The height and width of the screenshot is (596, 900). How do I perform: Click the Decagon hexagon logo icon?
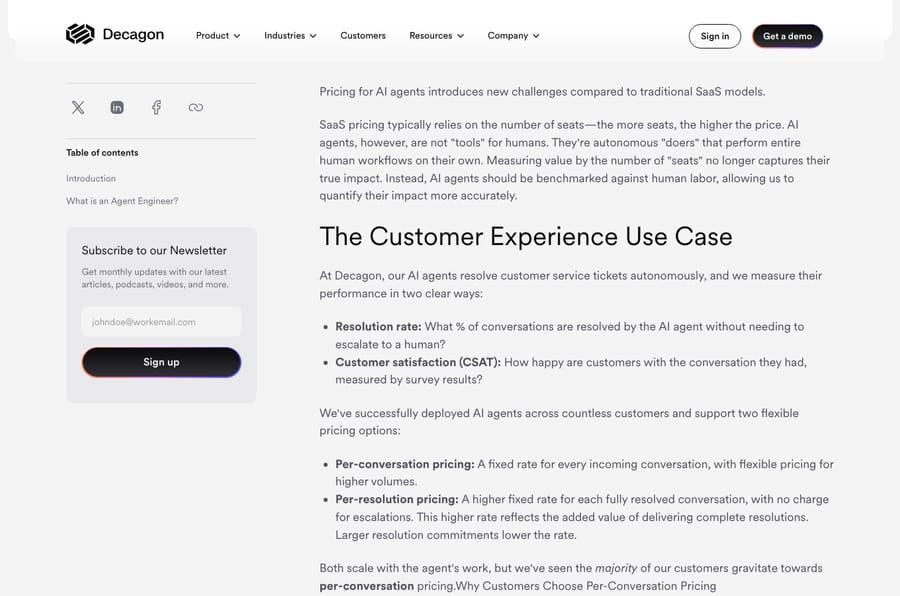(80, 34)
